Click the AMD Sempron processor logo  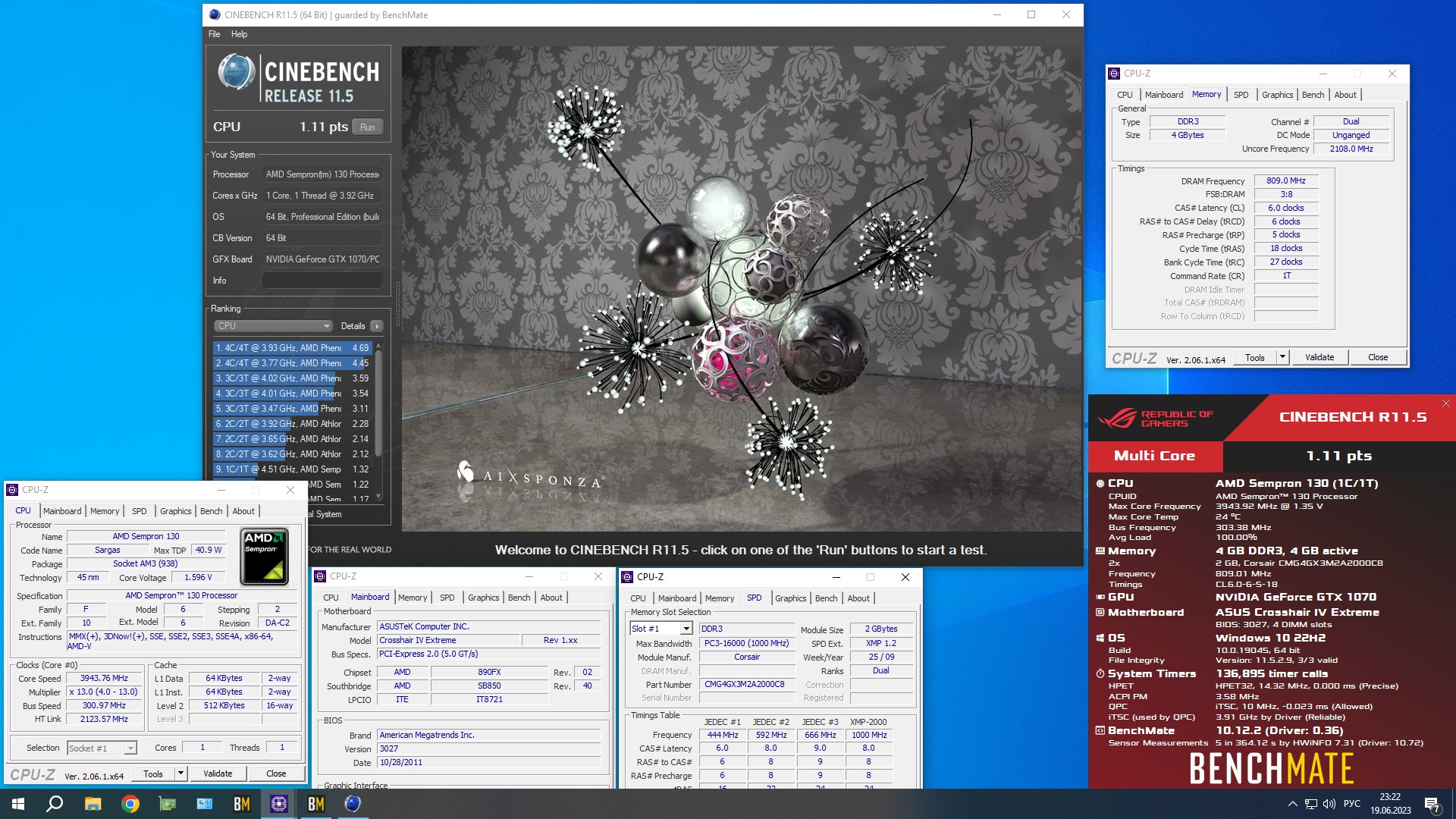tap(264, 557)
